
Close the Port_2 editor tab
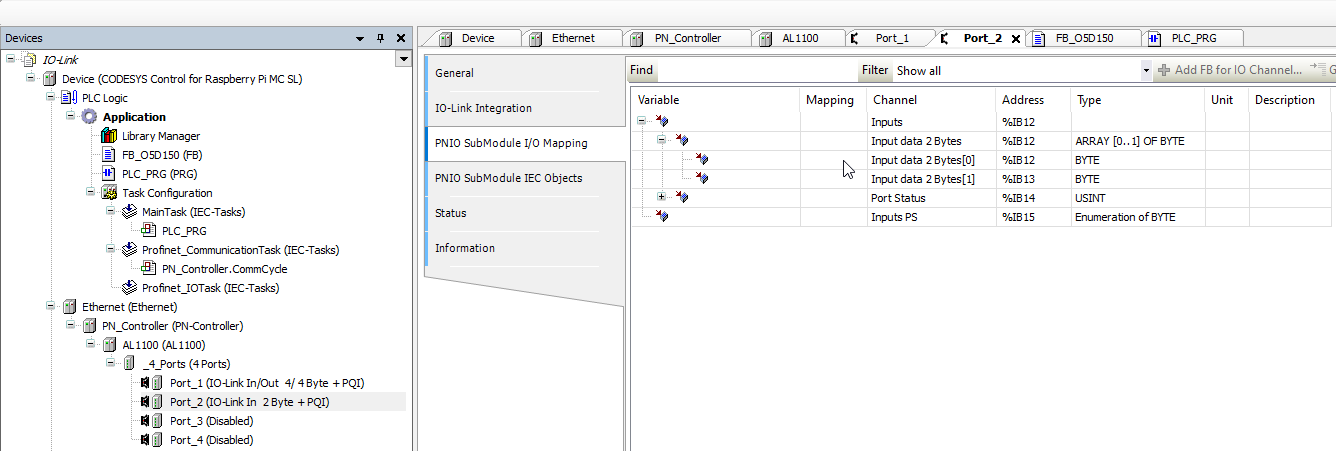(x=1016, y=39)
